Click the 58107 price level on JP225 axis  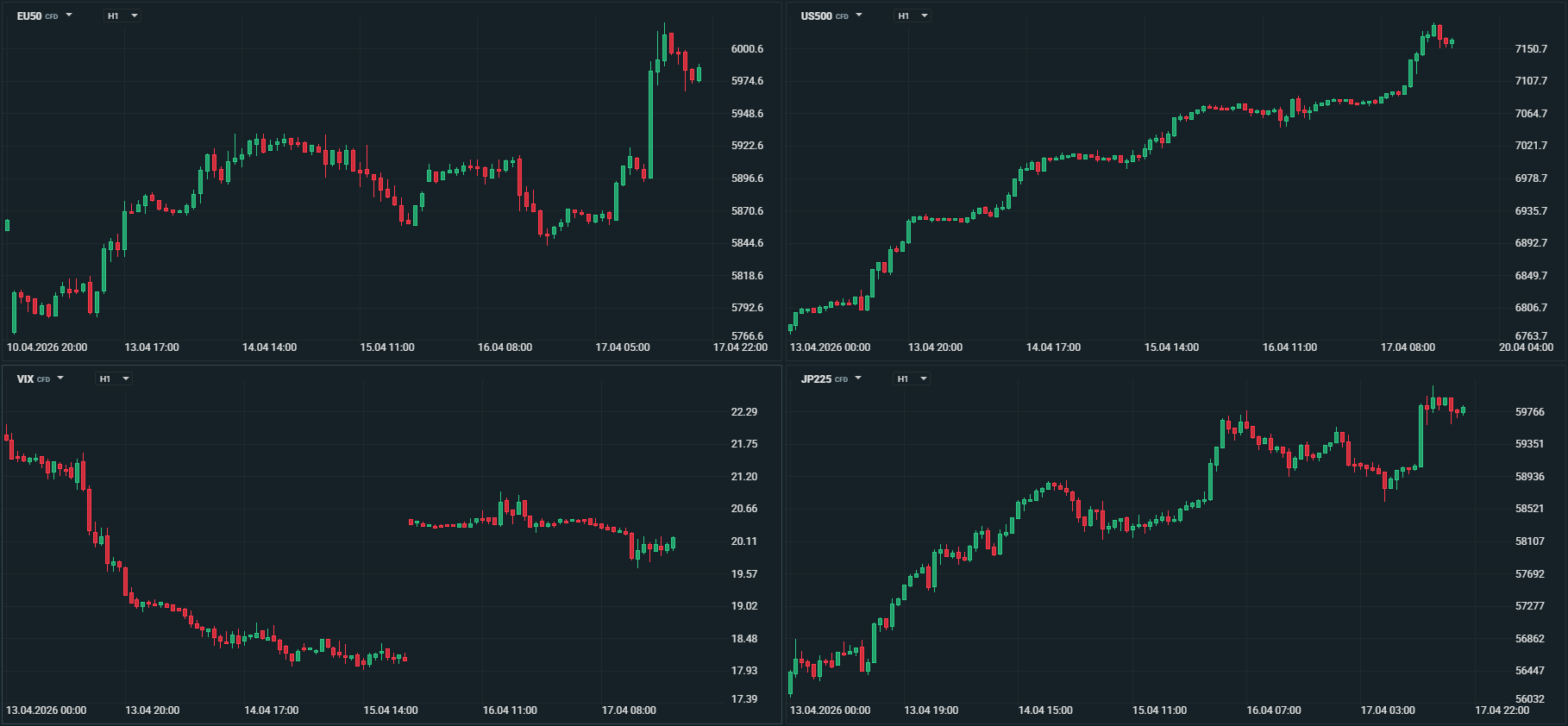pyautogui.click(x=1530, y=541)
